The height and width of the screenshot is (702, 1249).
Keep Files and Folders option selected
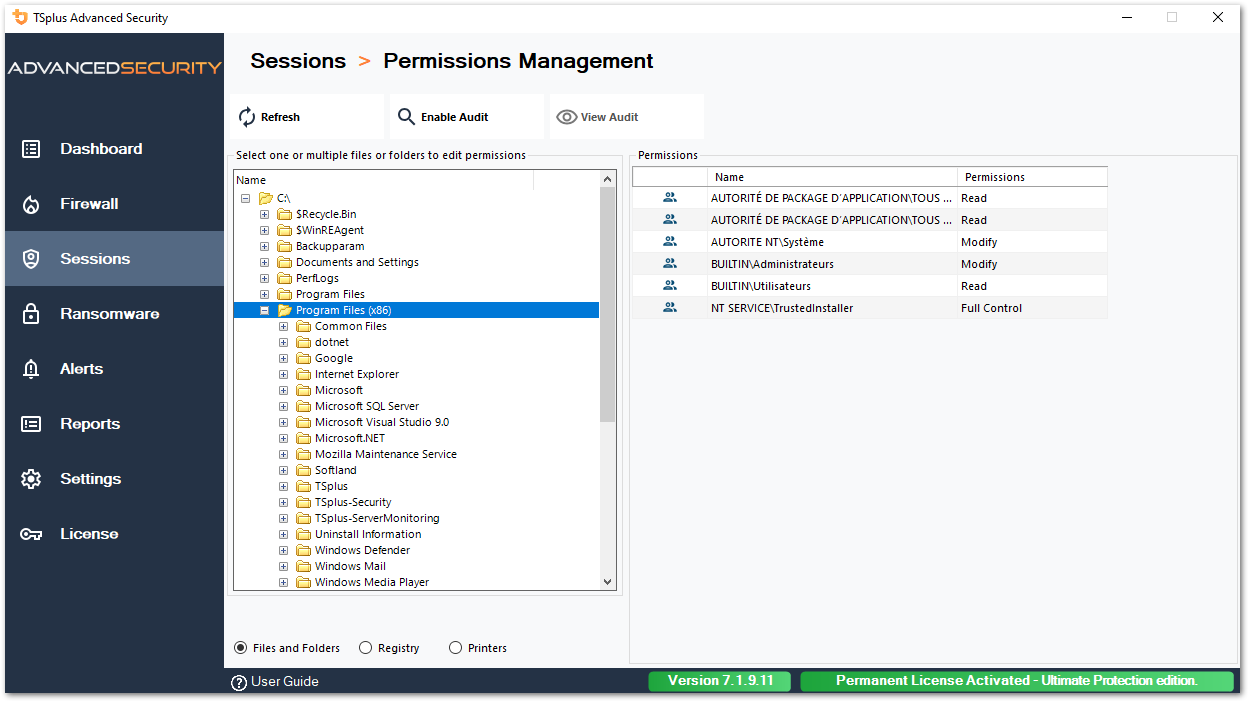click(x=240, y=648)
